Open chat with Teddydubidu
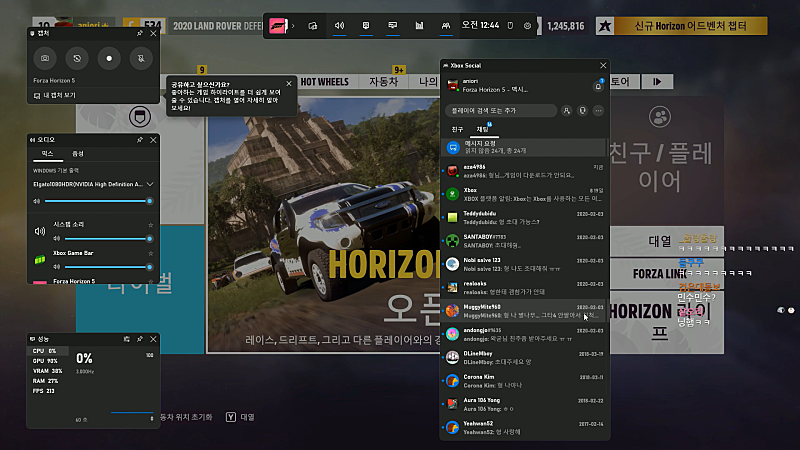 click(524, 218)
